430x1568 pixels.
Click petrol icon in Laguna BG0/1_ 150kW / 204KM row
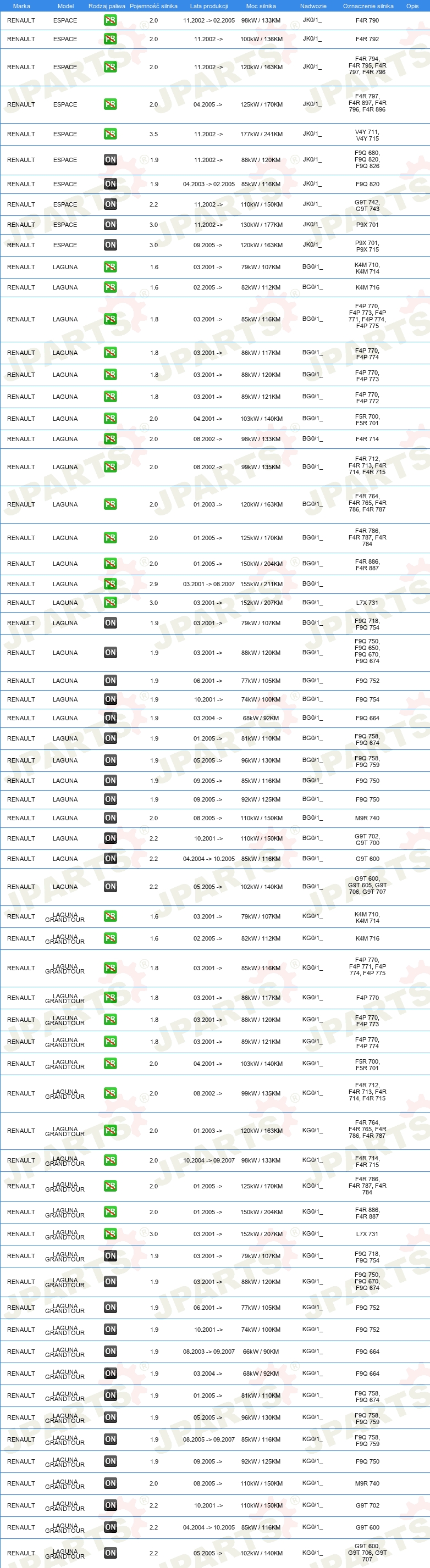[x=110, y=564]
